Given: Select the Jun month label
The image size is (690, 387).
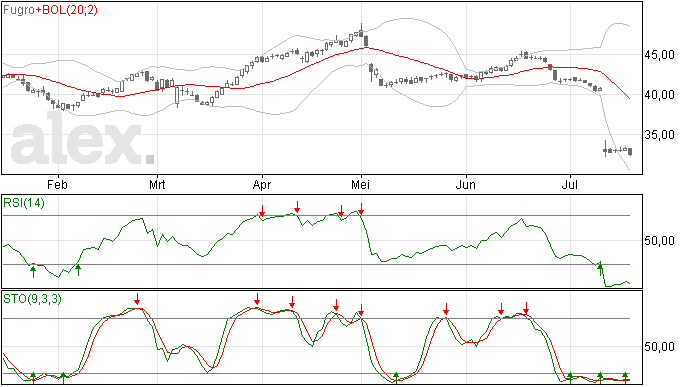Looking at the screenshot, I should (x=466, y=184).
